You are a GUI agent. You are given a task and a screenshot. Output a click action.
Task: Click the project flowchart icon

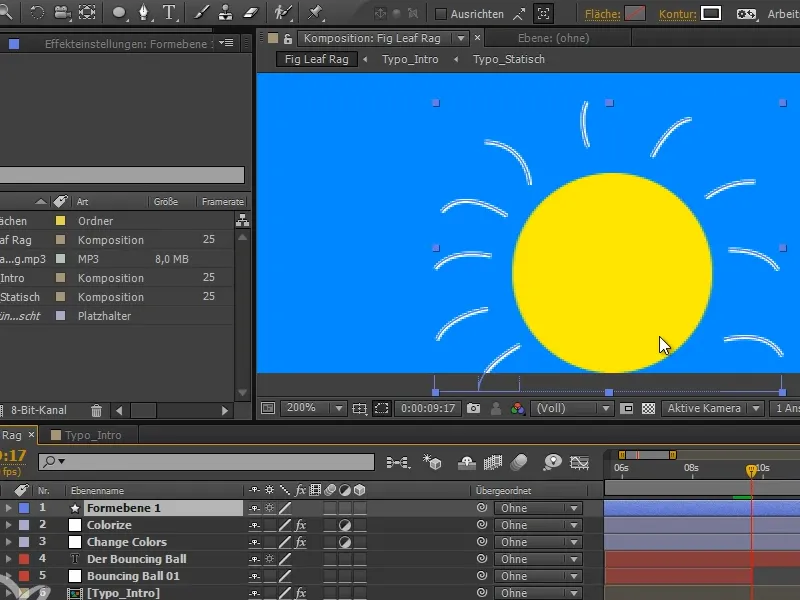point(242,220)
